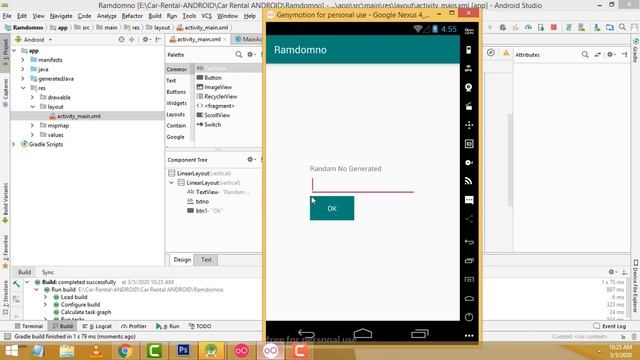Open Palette panel settings gear
The width and height of the screenshot is (640, 360).
click(250, 54)
